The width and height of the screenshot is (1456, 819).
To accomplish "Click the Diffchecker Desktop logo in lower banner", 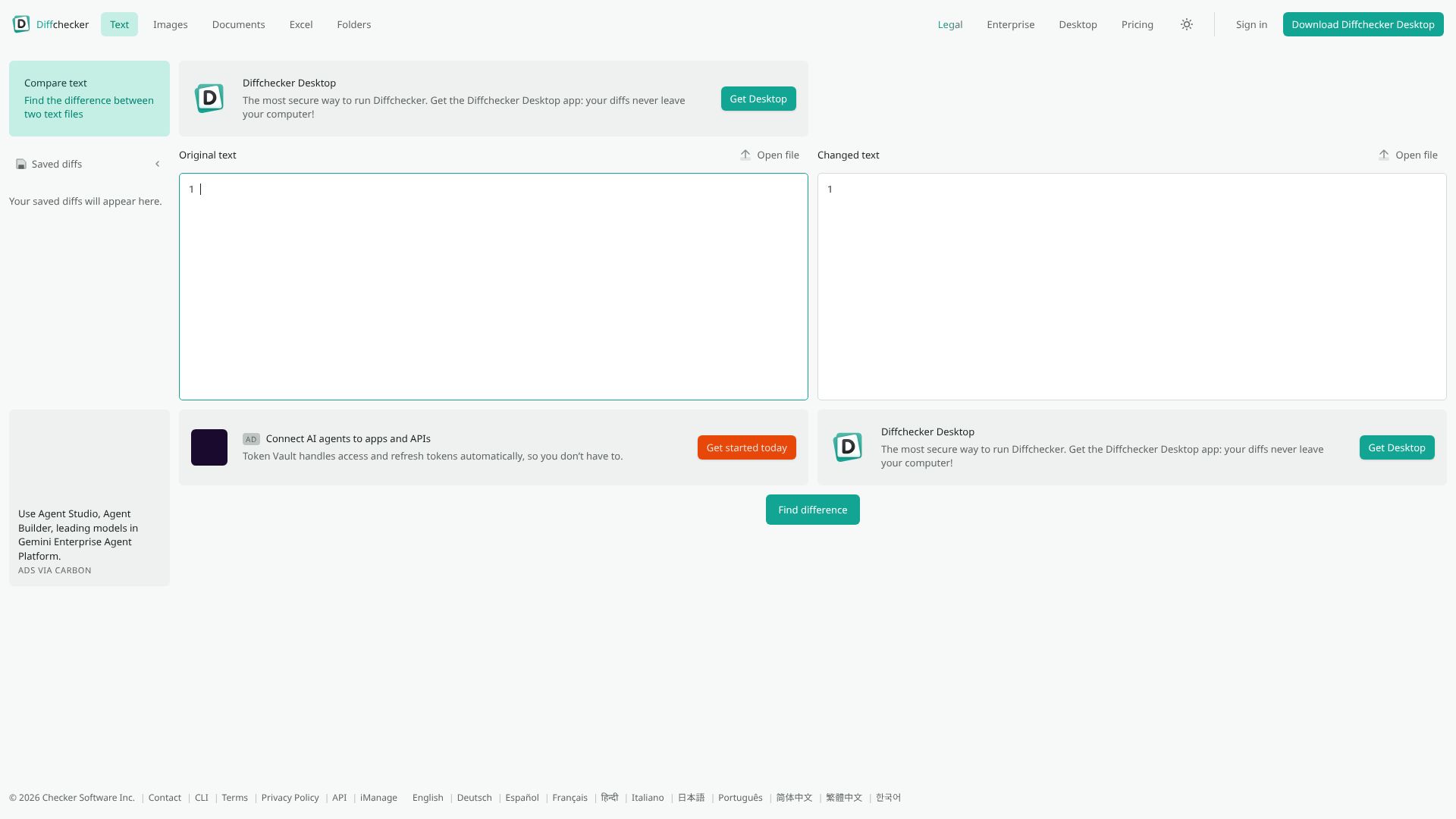I will pyautogui.click(x=848, y=447).
